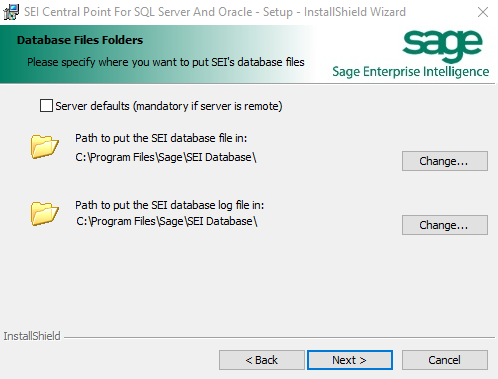
Task: Click the 'Path to put the SEI database log file in:' label
Action: click(x=169, y=205)
